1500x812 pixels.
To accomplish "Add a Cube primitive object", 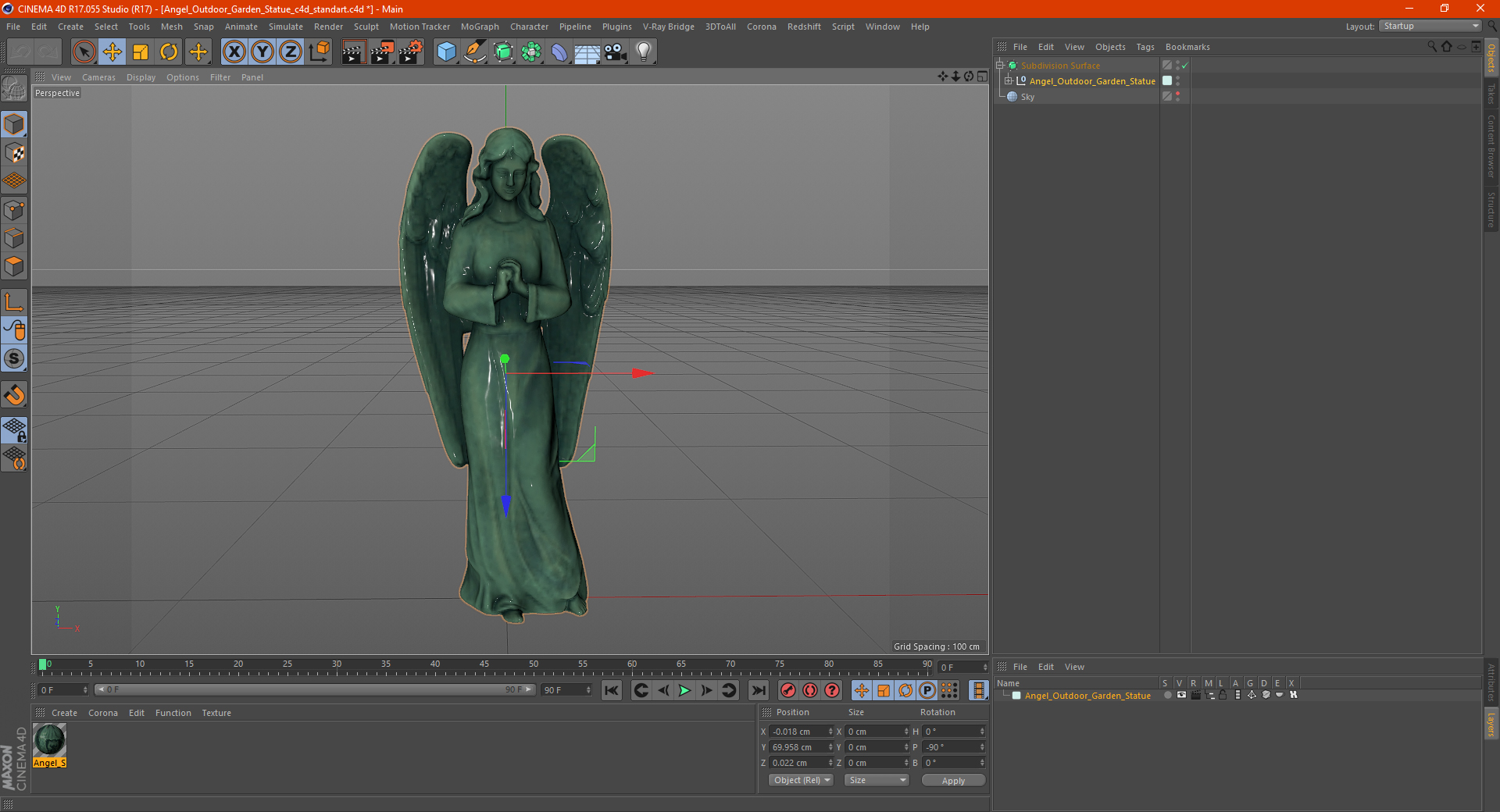I will tap(447, 52).
